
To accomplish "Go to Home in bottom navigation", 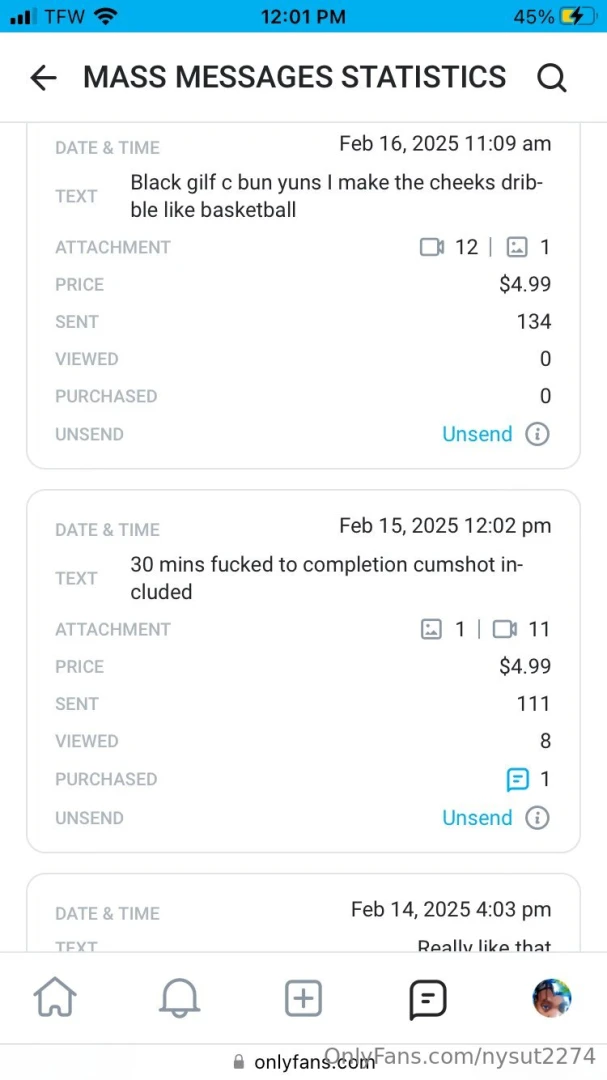I will click(x=55, y=998).
